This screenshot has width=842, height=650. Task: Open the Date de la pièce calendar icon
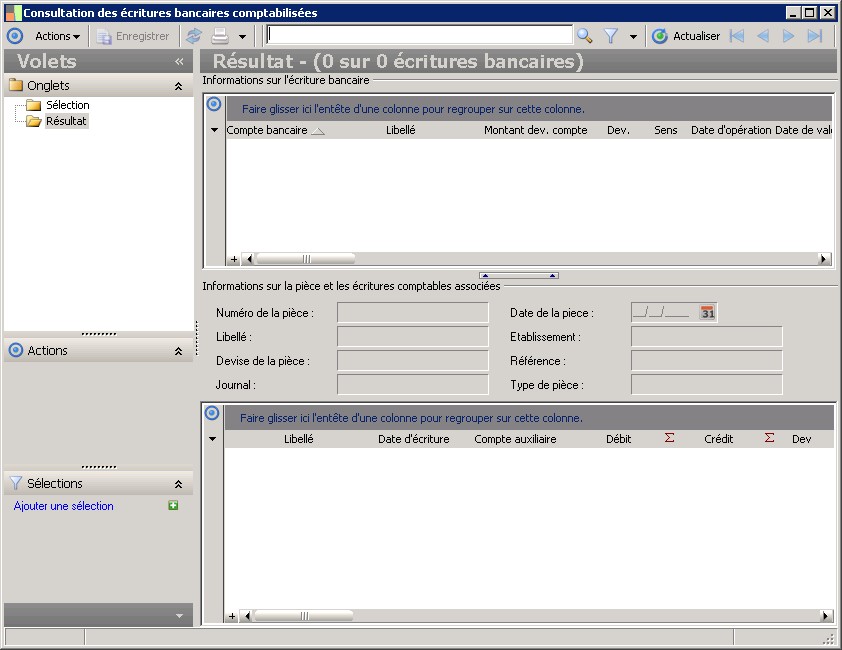(708, 313)
